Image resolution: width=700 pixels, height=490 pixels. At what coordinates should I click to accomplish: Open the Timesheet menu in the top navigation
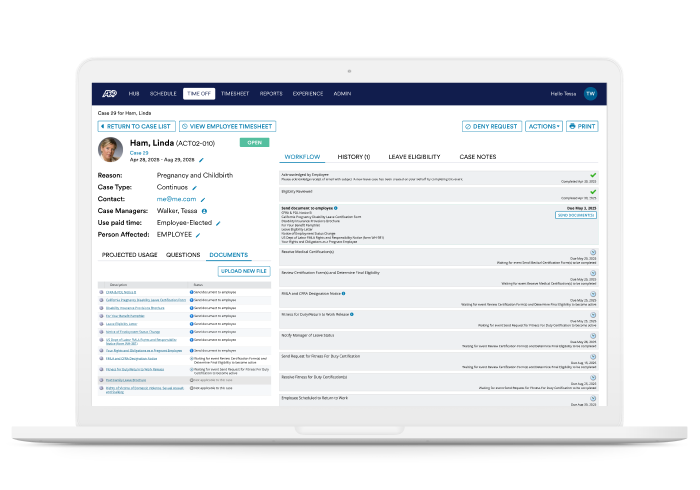234,93
